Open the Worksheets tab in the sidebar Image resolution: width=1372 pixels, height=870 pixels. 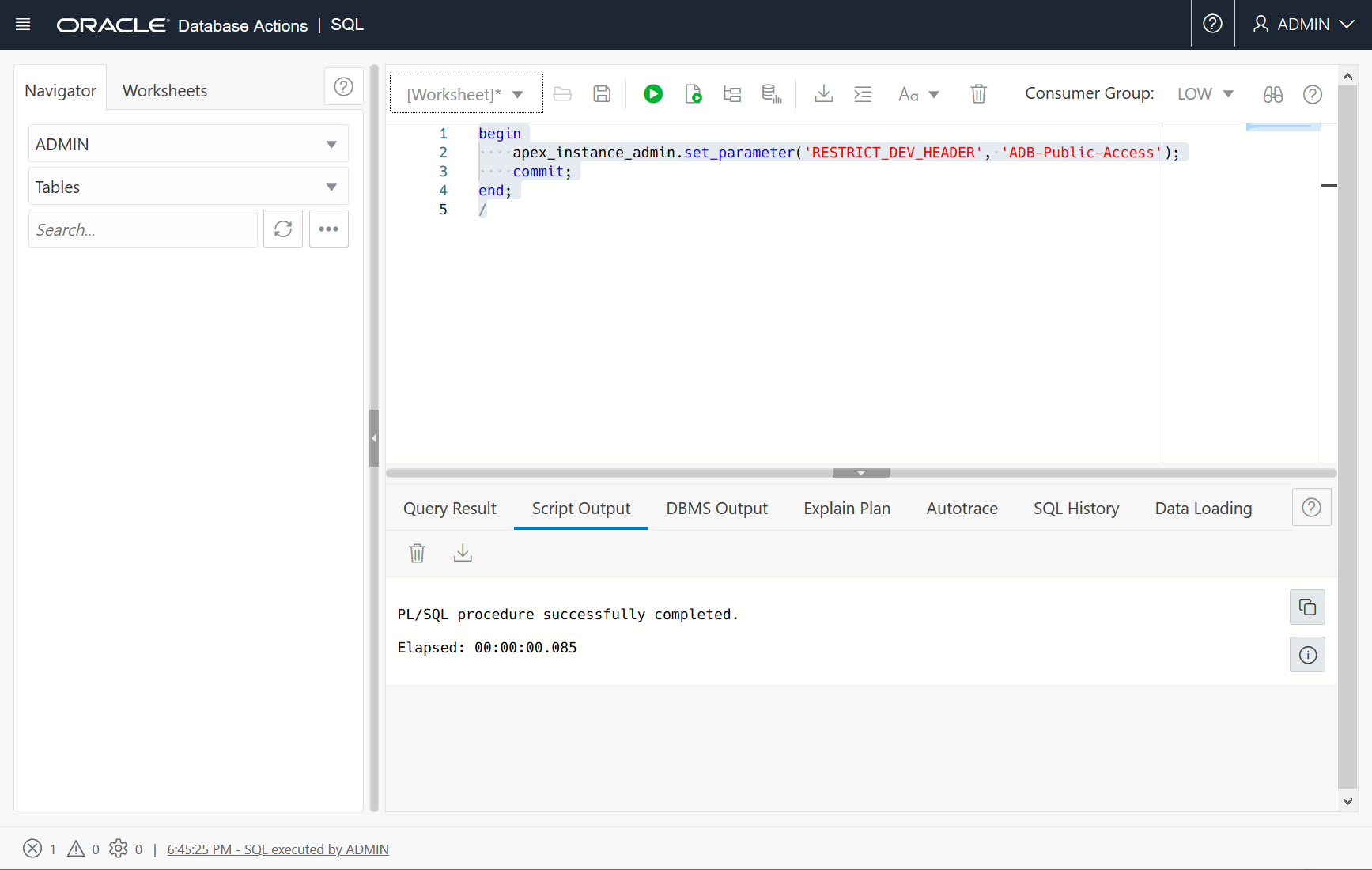164,90
